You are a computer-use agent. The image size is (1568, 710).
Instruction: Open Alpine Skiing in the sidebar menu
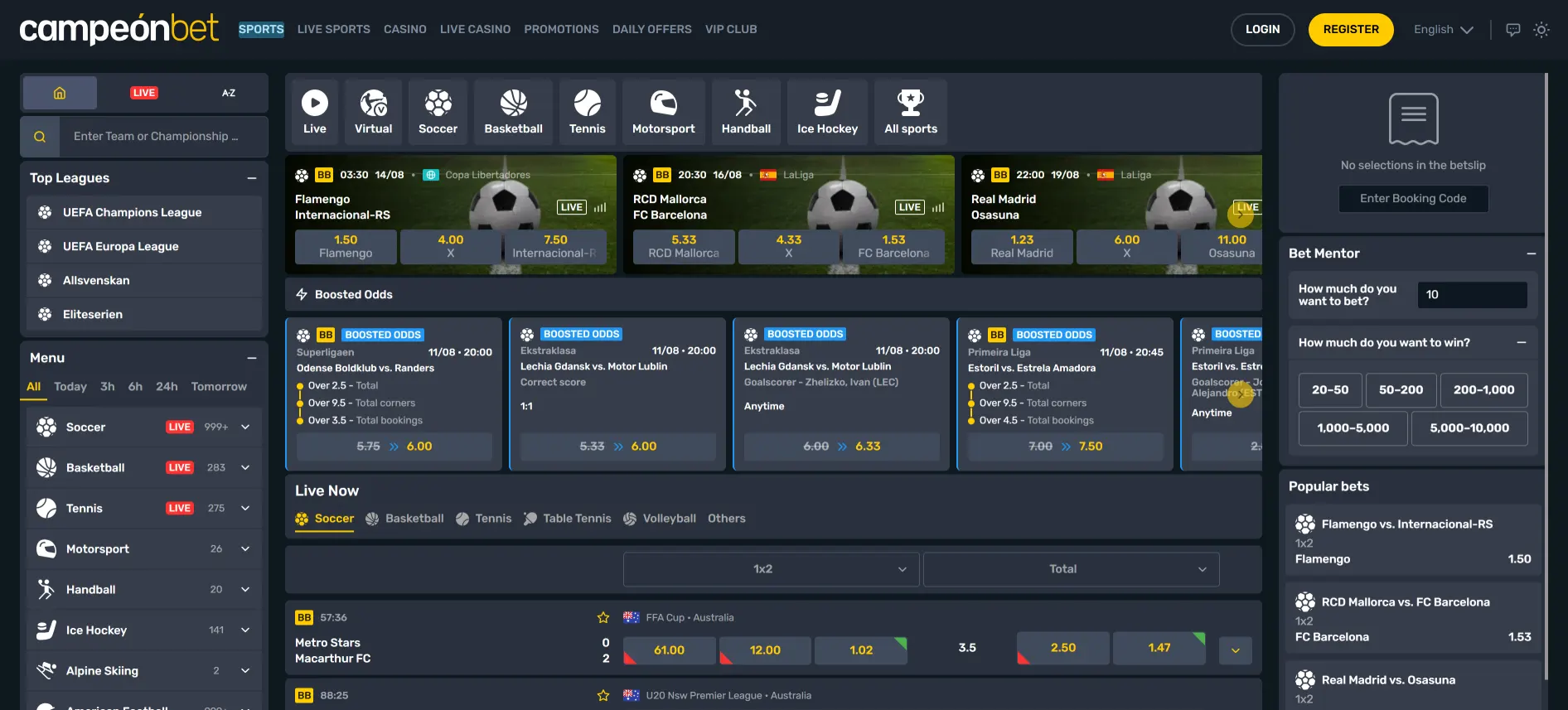pos(144,671)
